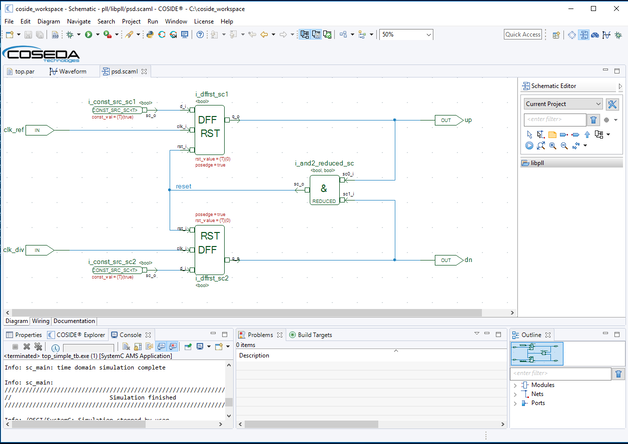Open the Open Perspective icon
The width and height of the screenshot is (628, 444).
point(556,35)
